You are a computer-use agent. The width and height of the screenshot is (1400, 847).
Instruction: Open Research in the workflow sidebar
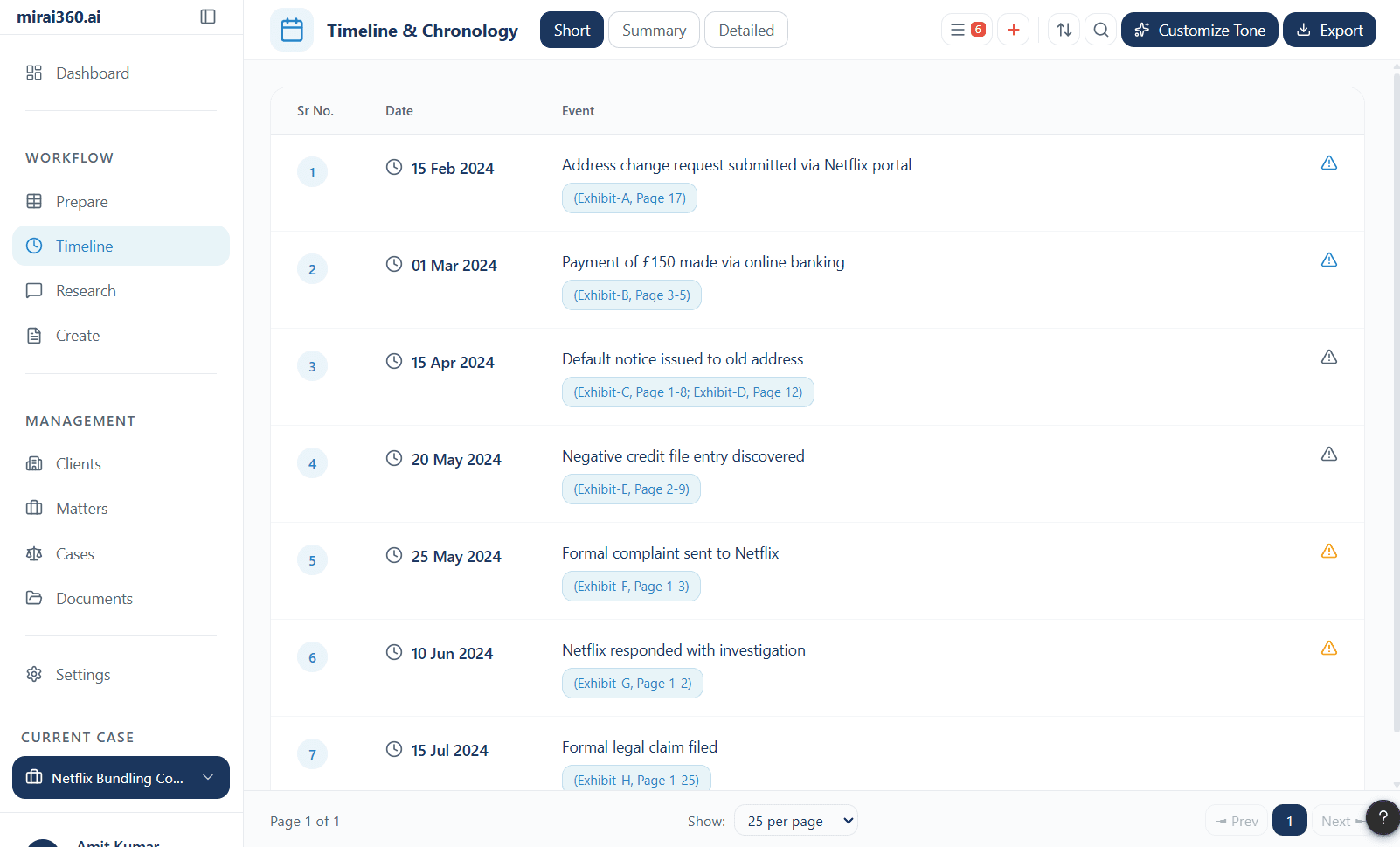click(86, 291)
